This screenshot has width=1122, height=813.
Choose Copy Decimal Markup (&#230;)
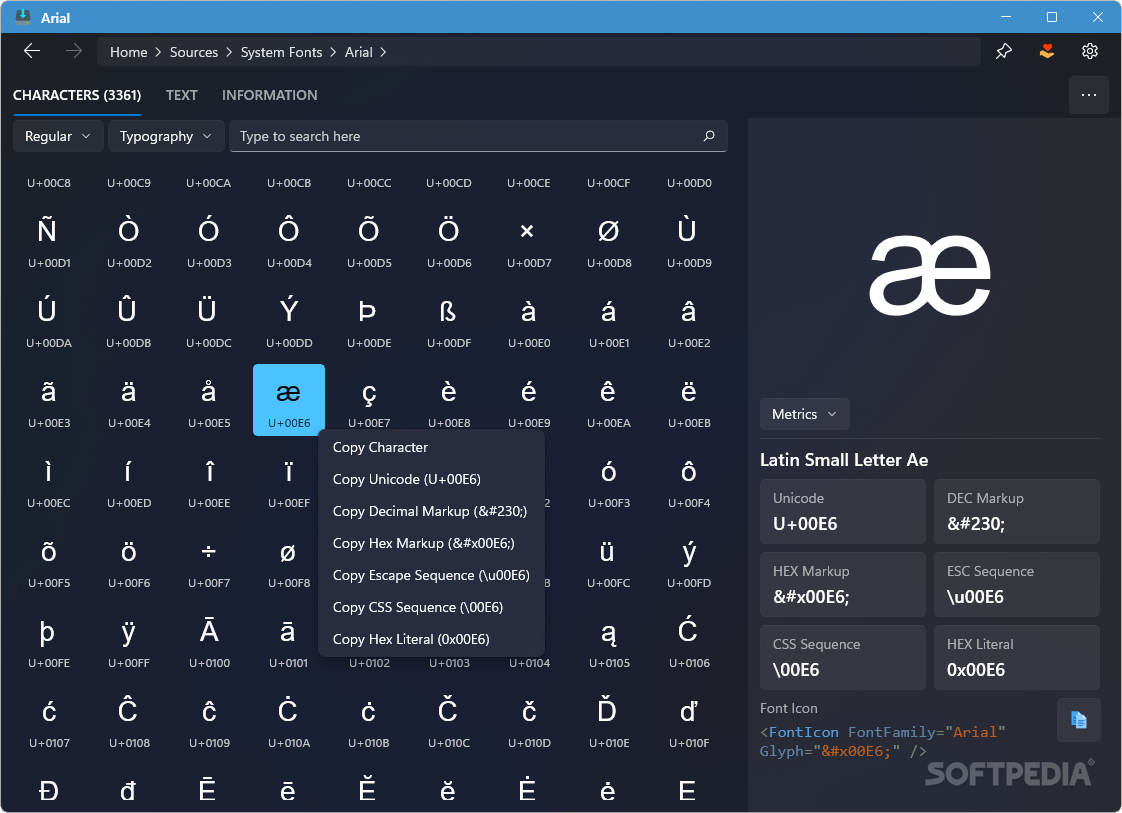(431, 511)
